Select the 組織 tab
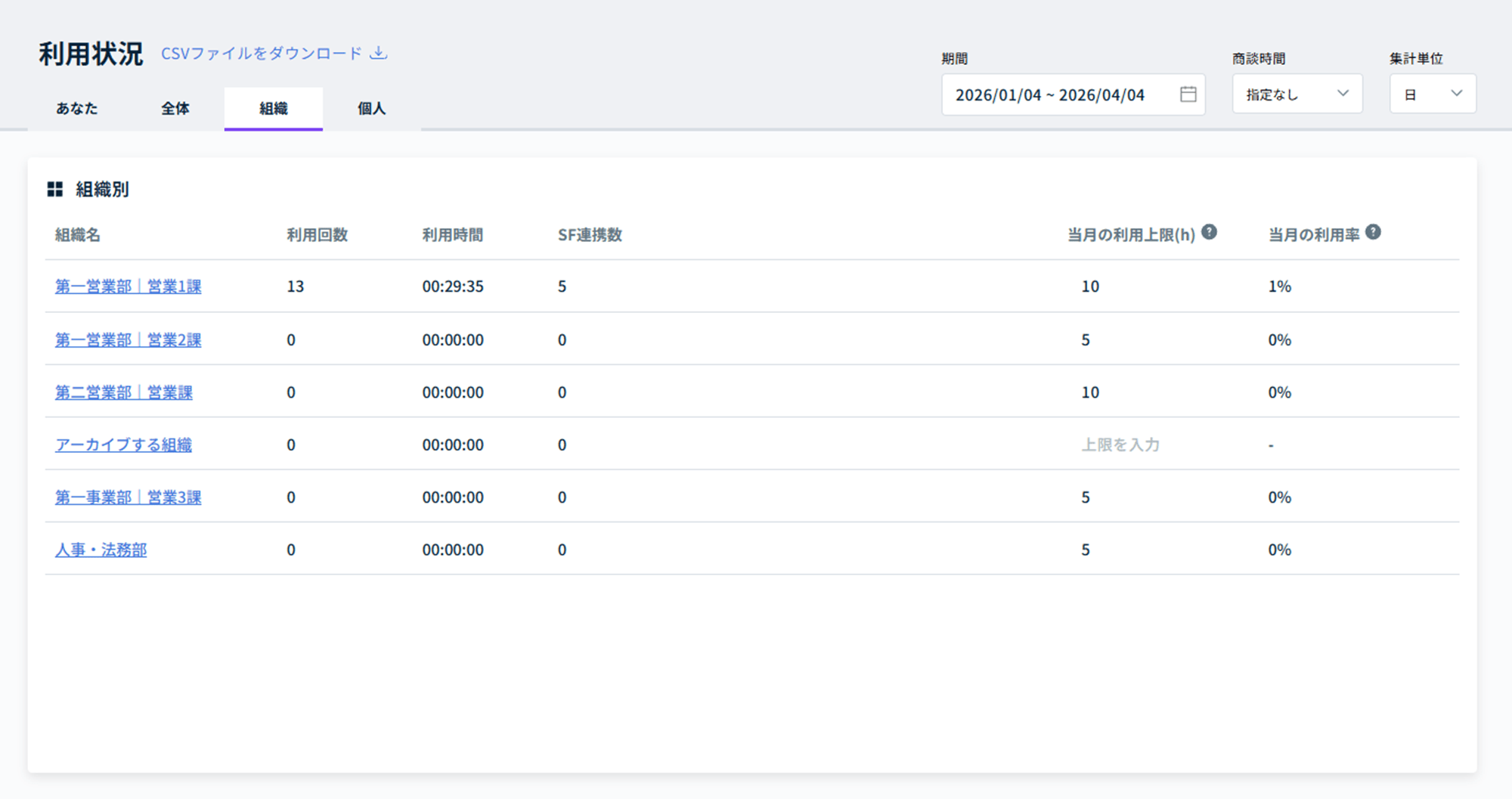 click(x=273, y=109)
